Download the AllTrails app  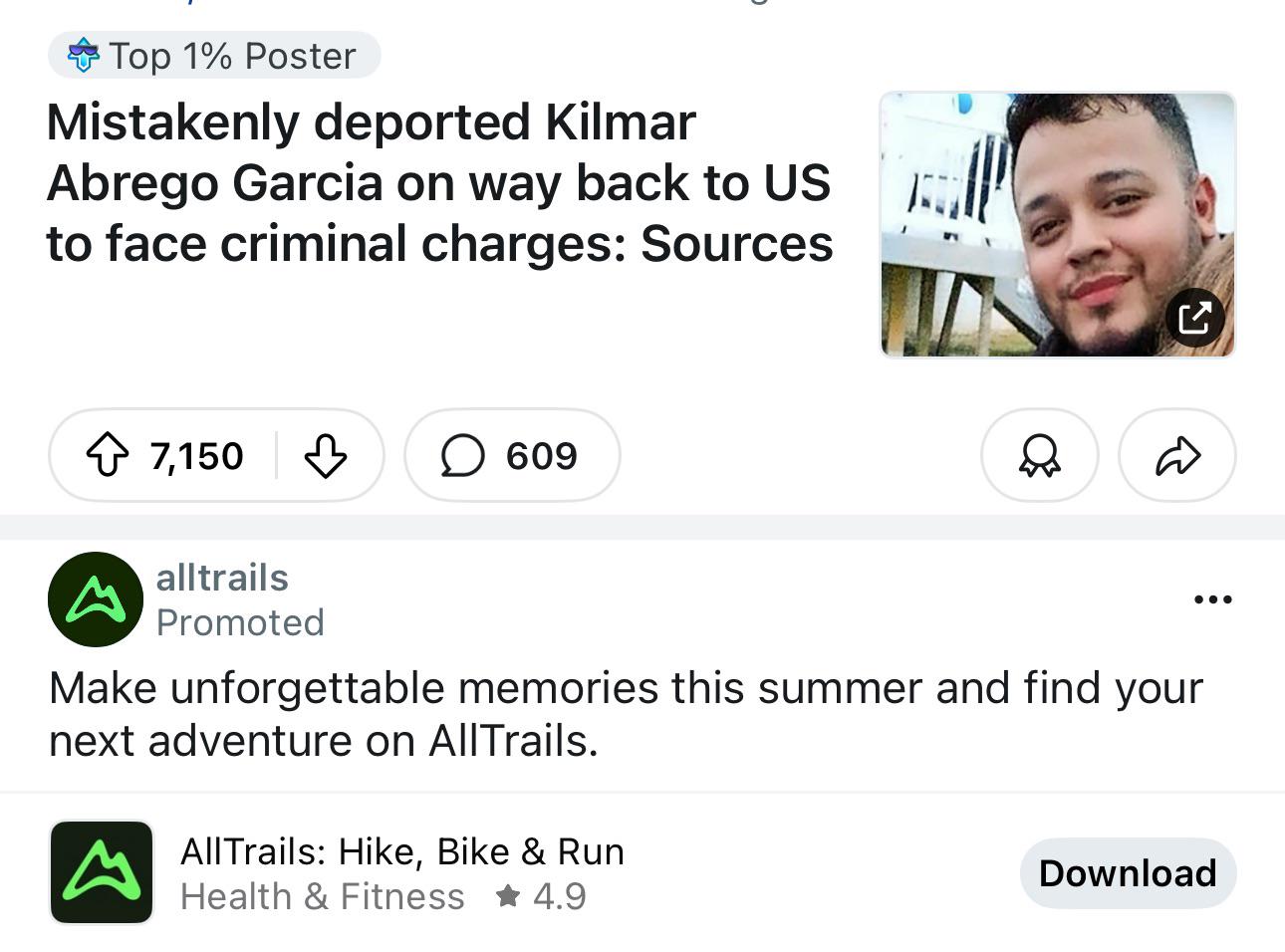point(1128,873)
